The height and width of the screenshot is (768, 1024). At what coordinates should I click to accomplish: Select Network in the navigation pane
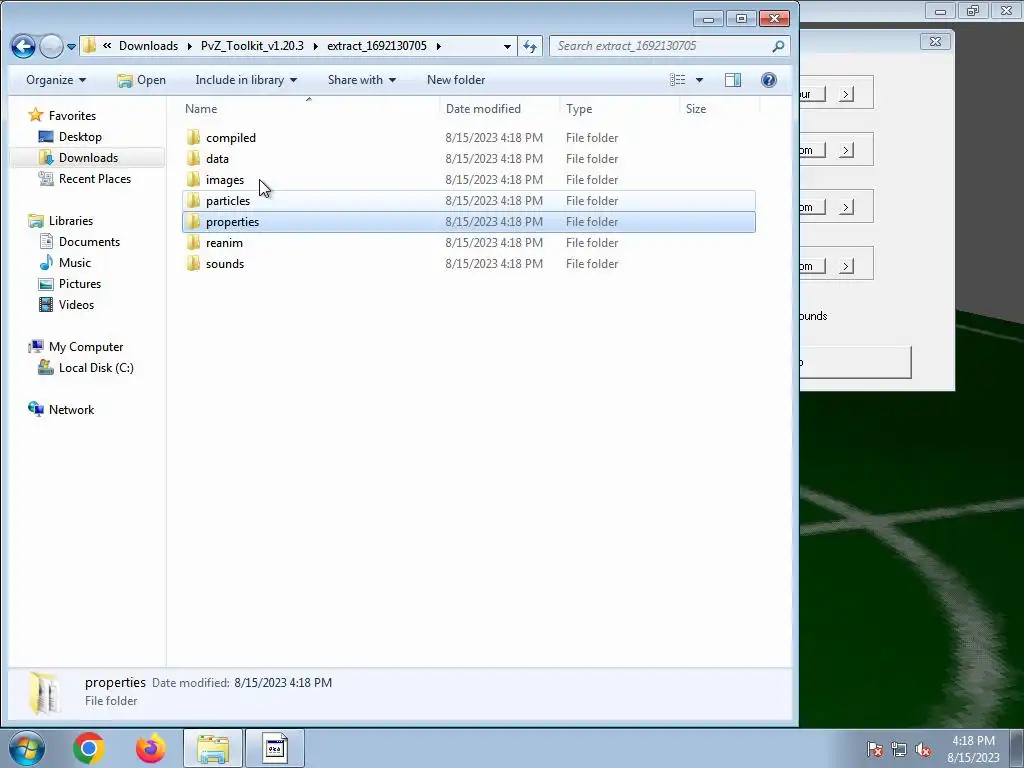(x=71, y=409)
